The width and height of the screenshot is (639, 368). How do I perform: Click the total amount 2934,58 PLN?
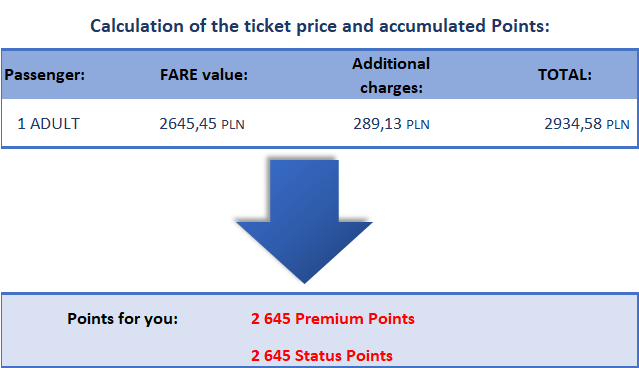(587, 124)
